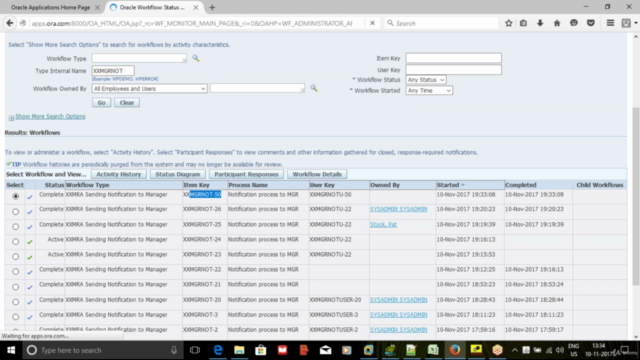
Task: Click the Participant Responses button
Action: point(246,174)
